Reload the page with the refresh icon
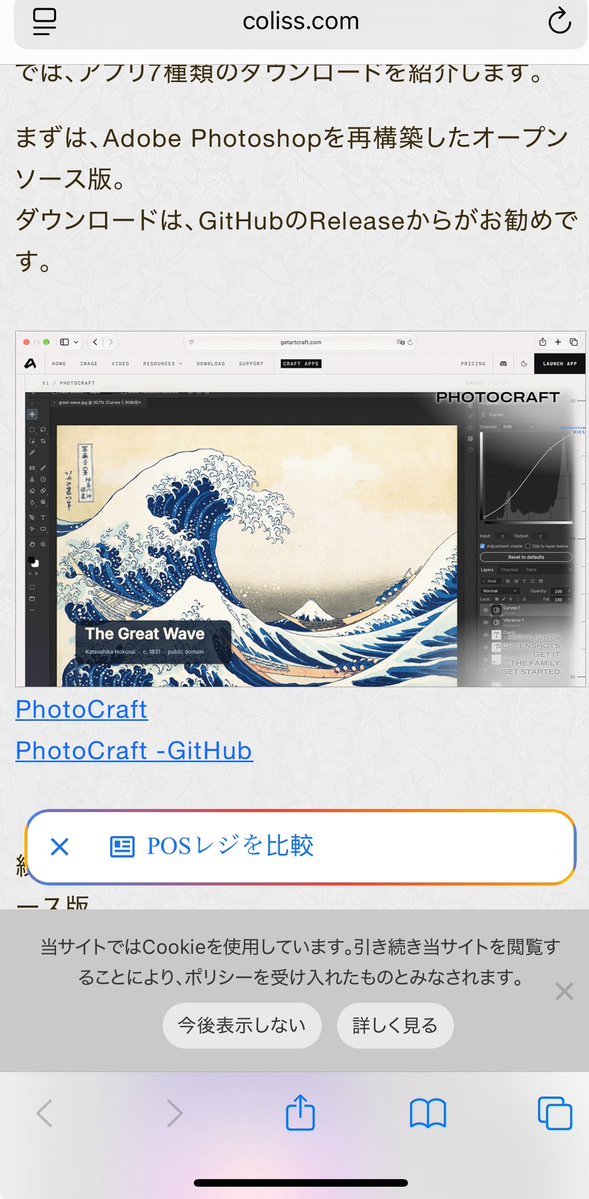589x1199 pixels. 559,21
